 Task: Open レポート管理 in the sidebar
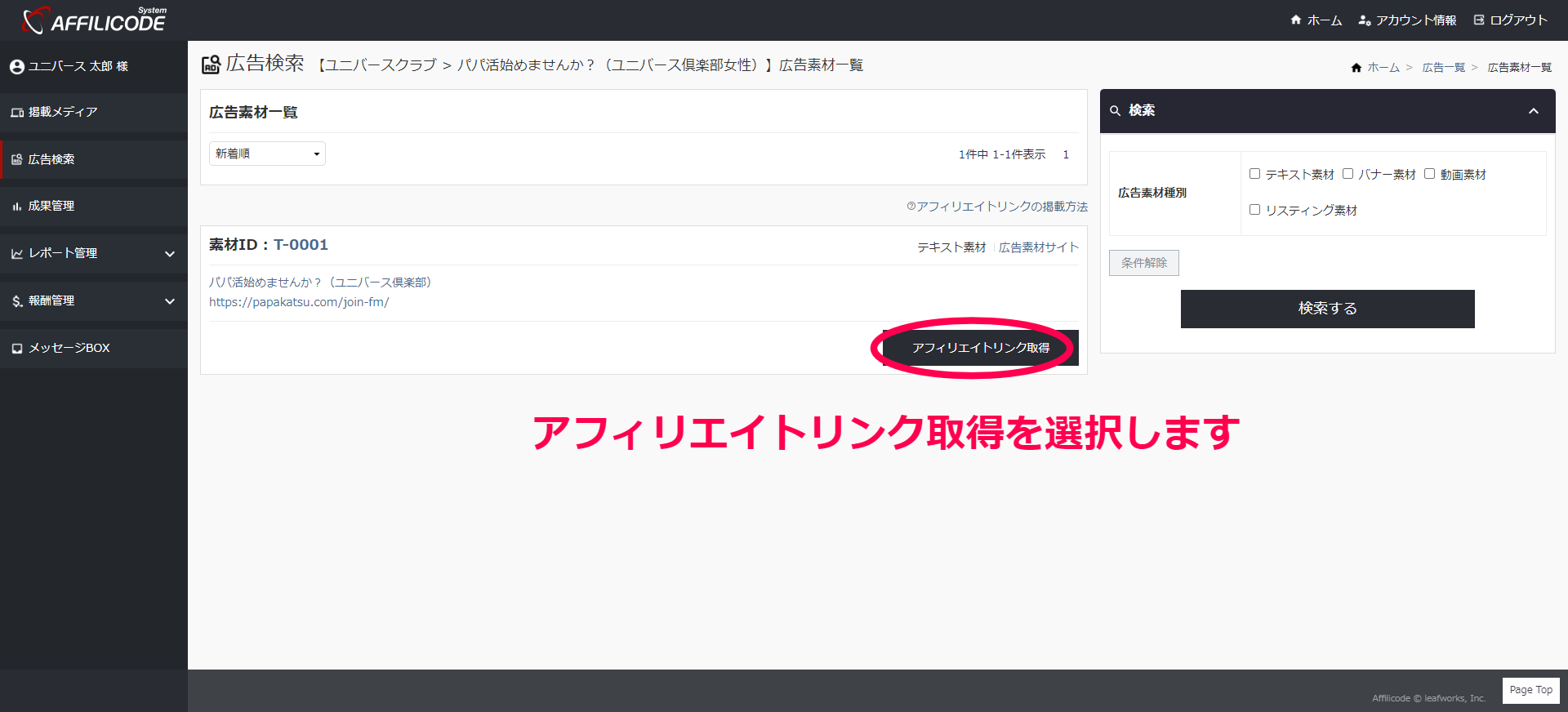tap(94, 254)
